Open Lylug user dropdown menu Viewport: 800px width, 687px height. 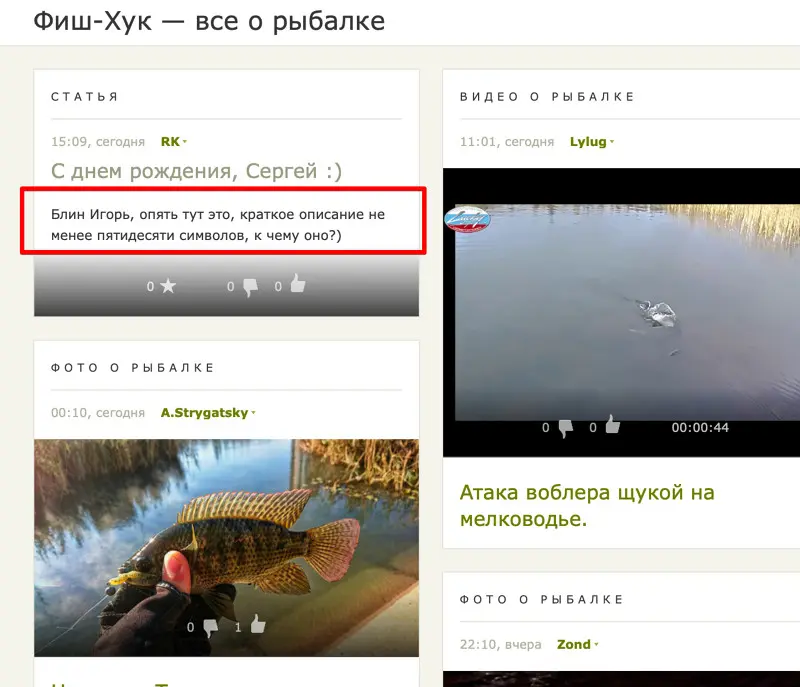612,142
